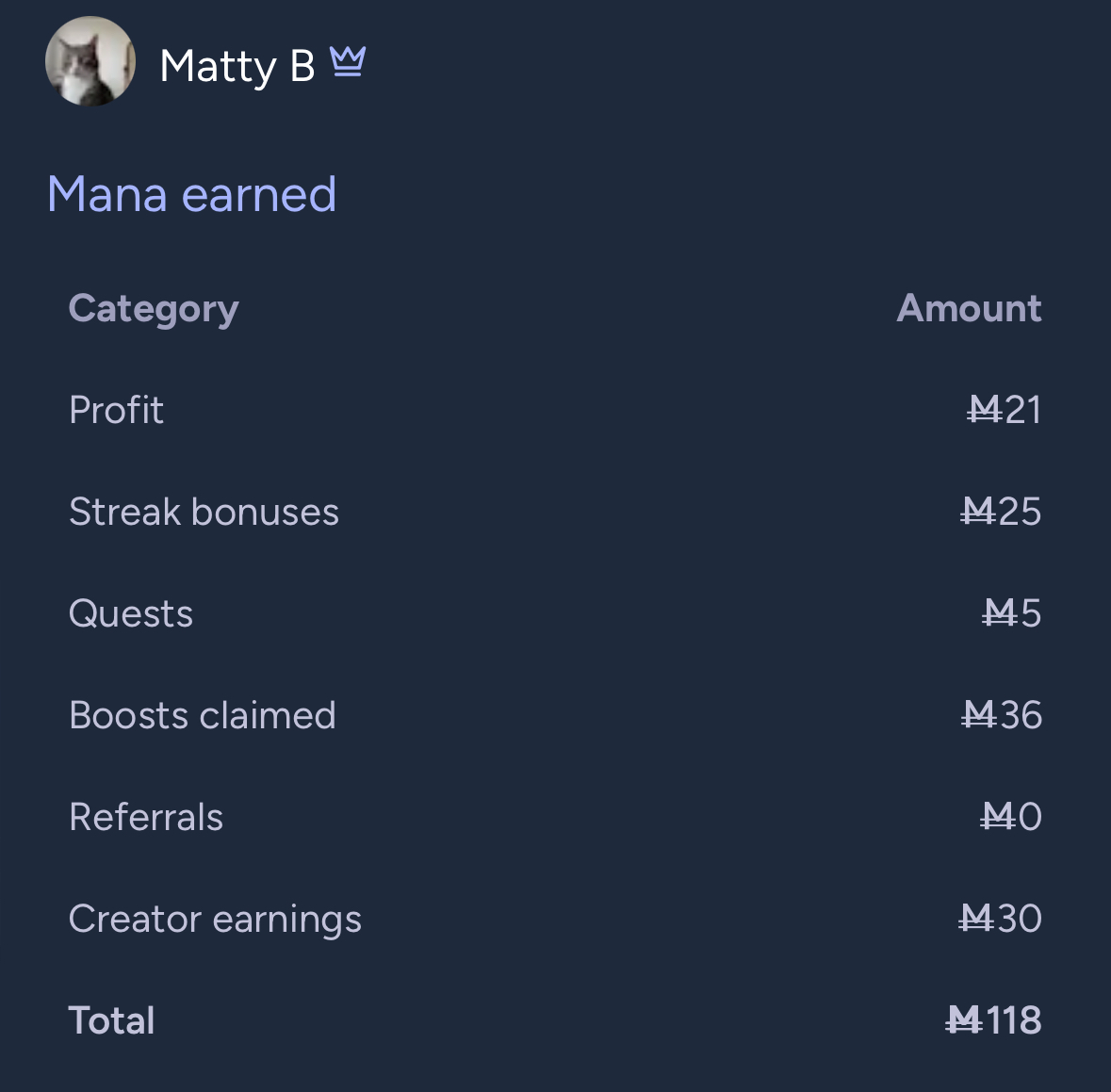The width and height of the screenshot is (1111, 1092).
Task: Click the Quests amount of 5
Action: [x=1011, y=613]
